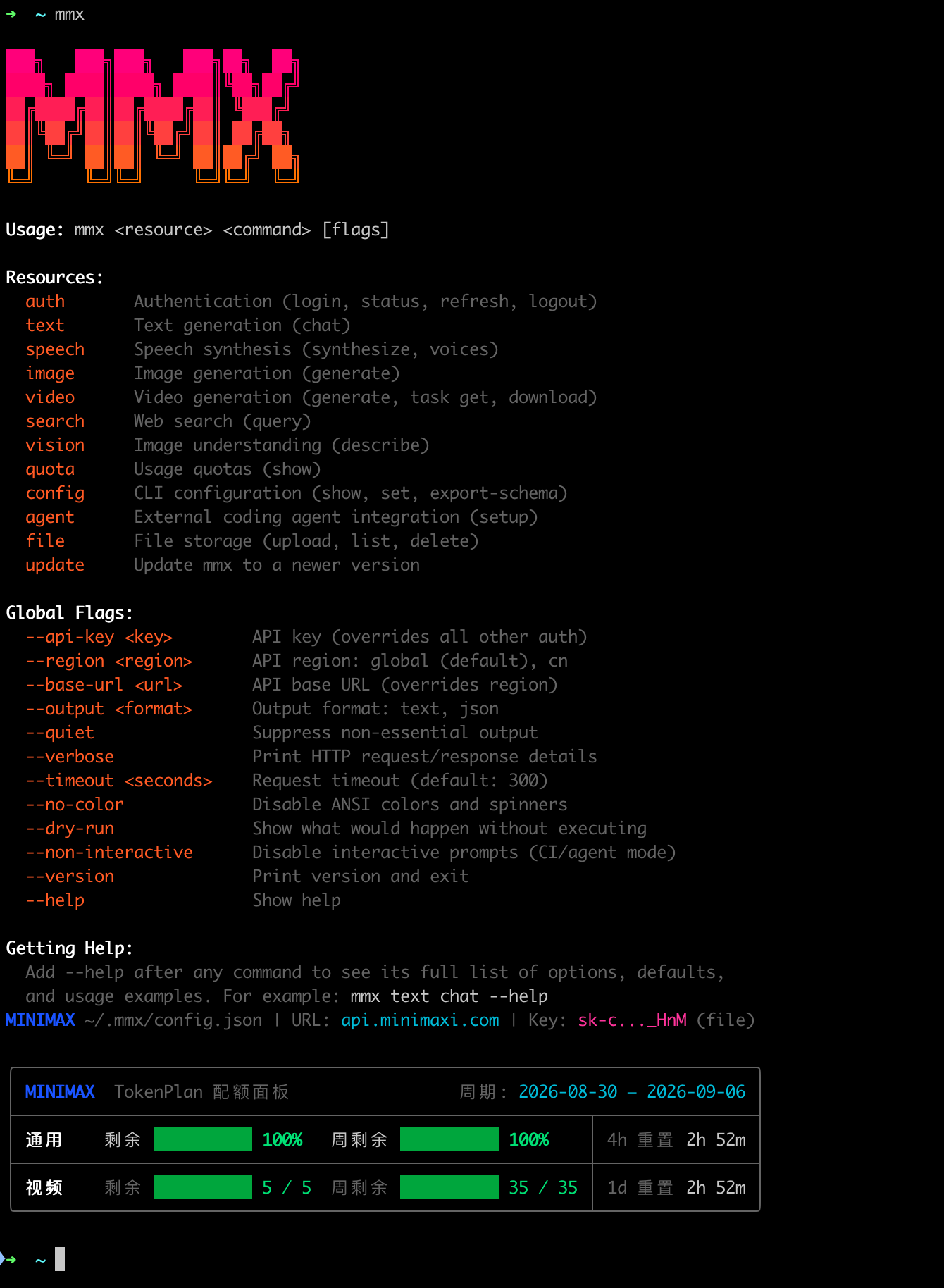944x1288 pixels.
Task: Select the 'text' resource name
Action: [45, 326]
